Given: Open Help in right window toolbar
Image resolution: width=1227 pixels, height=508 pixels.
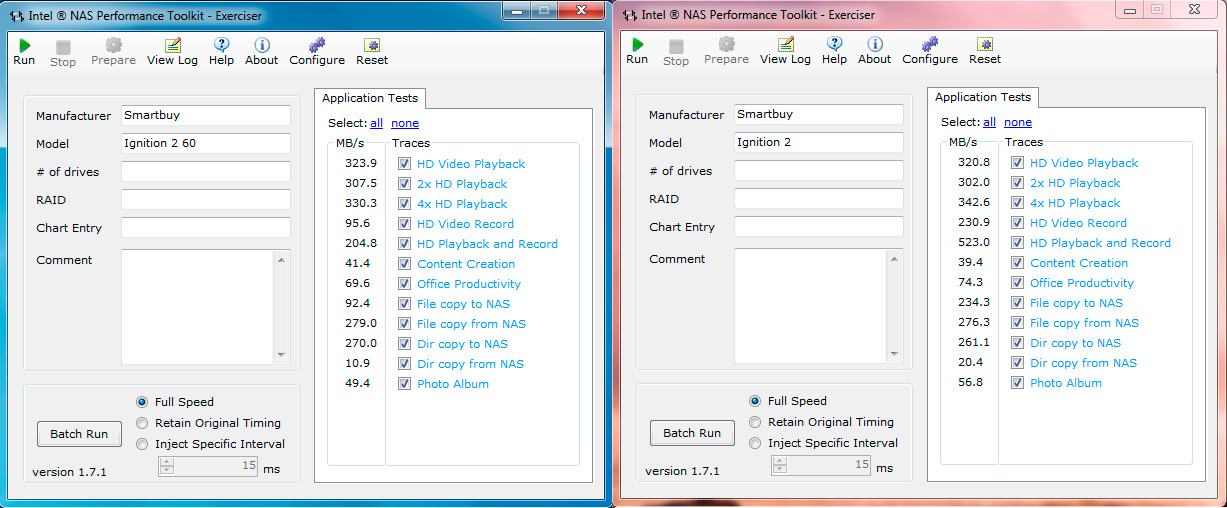Looking at the screenshot, I should click(x=834, y=44).
